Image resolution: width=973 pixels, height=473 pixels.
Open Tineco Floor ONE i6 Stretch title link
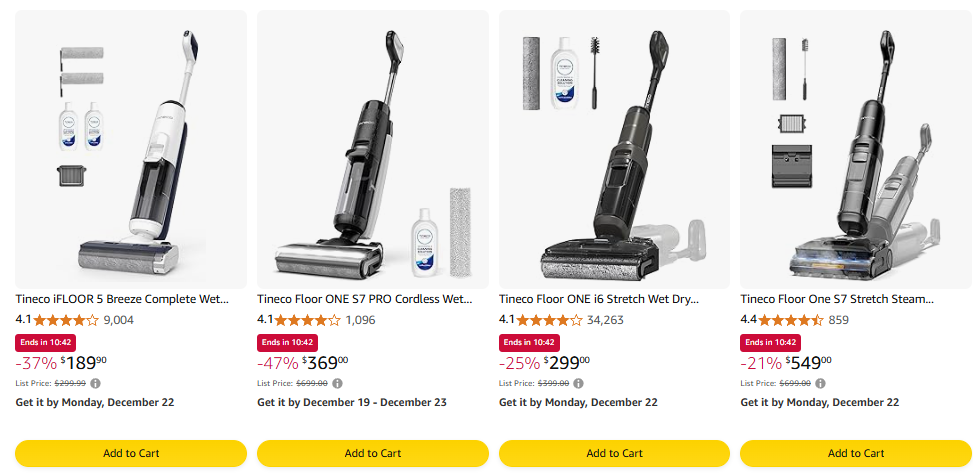(599, 298)
